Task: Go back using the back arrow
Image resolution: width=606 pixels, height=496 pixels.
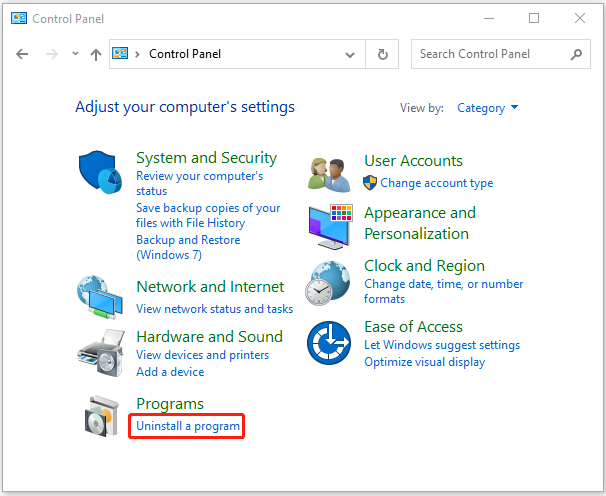Action: (22, 54)
